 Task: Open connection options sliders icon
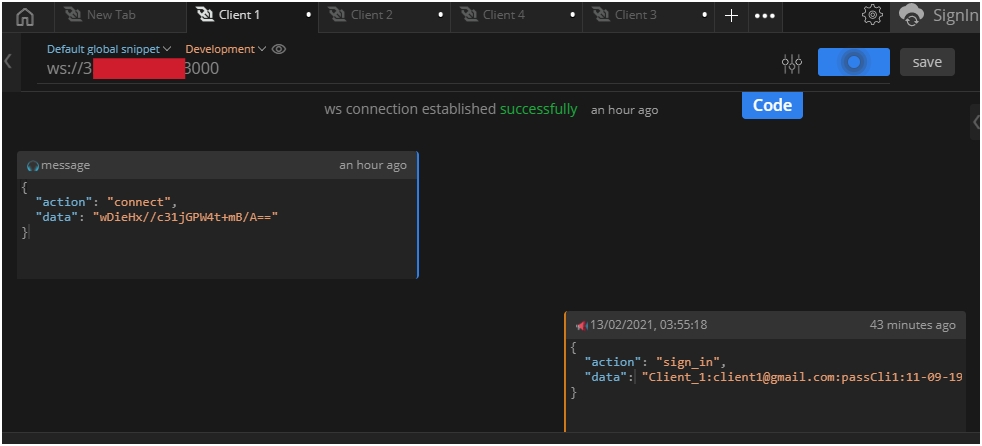click(x=792, y=63)
